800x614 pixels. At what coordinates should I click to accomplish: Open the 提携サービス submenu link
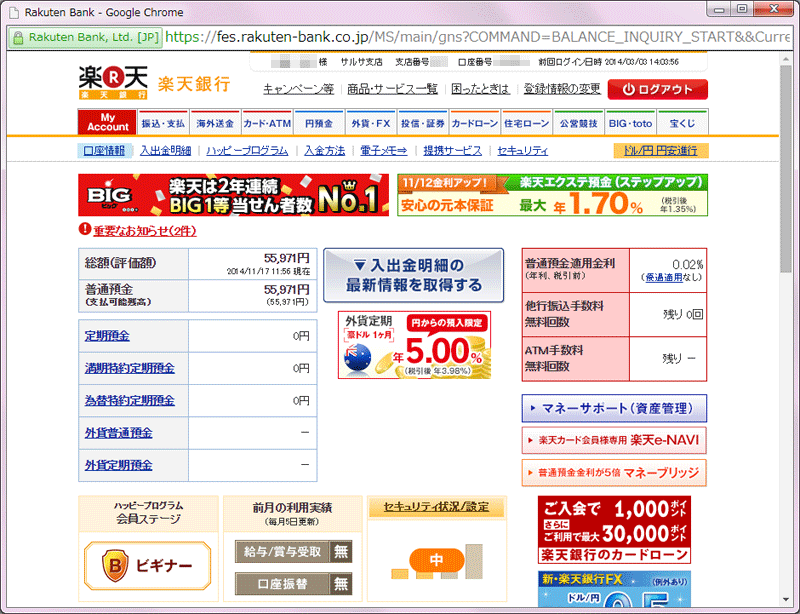click(x=453, y=151)
